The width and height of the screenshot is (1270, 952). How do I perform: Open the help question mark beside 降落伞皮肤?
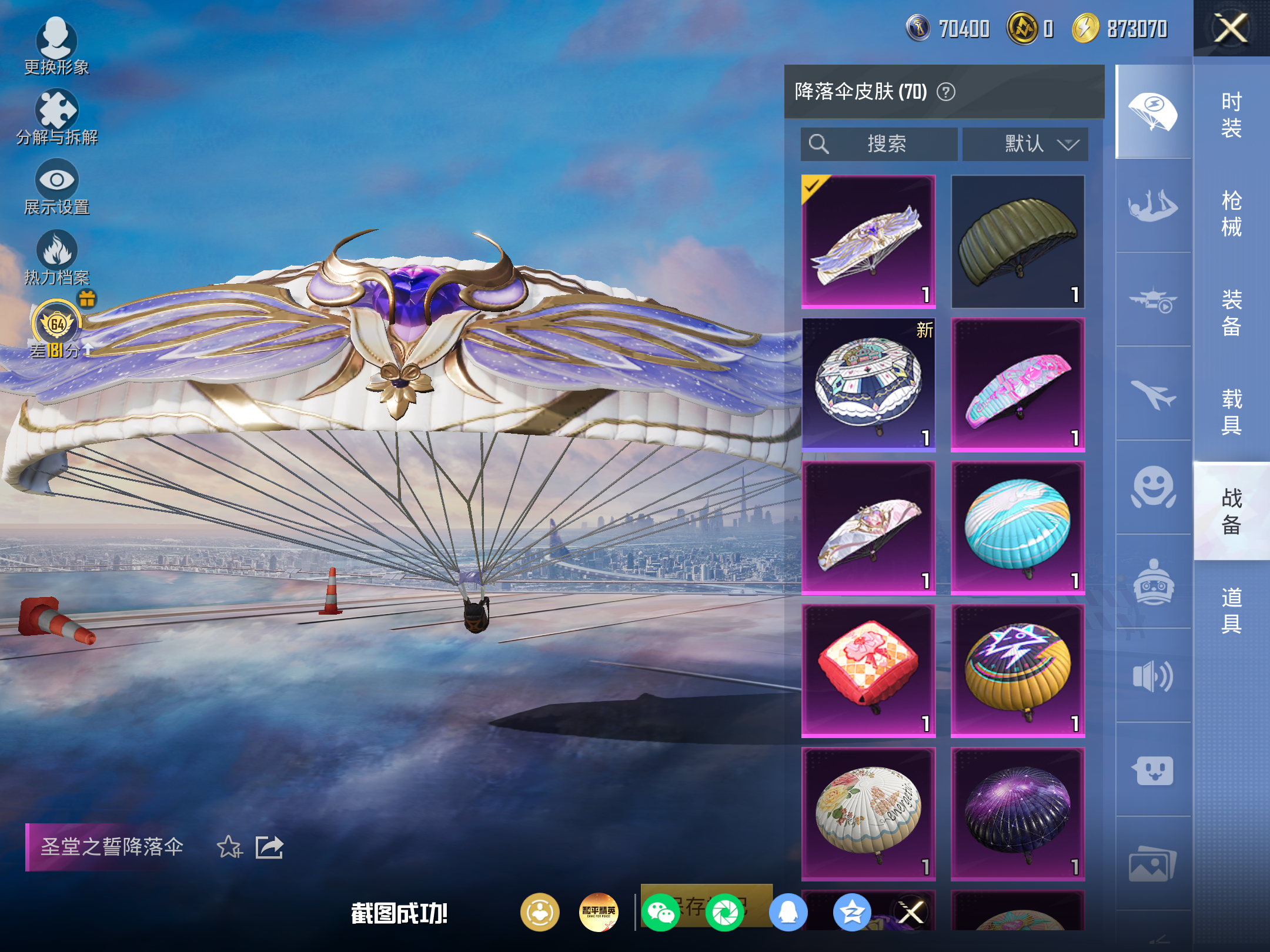[x=945, y=92]
